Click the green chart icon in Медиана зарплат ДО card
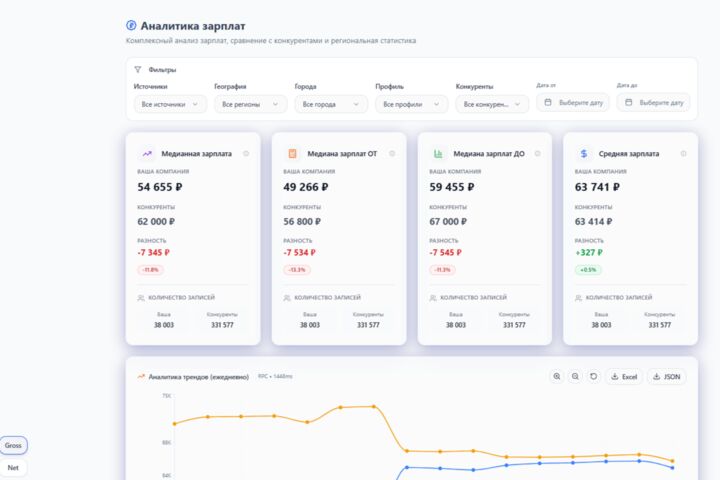The height and width of the screenshot is (480, 720). (439, 154)
